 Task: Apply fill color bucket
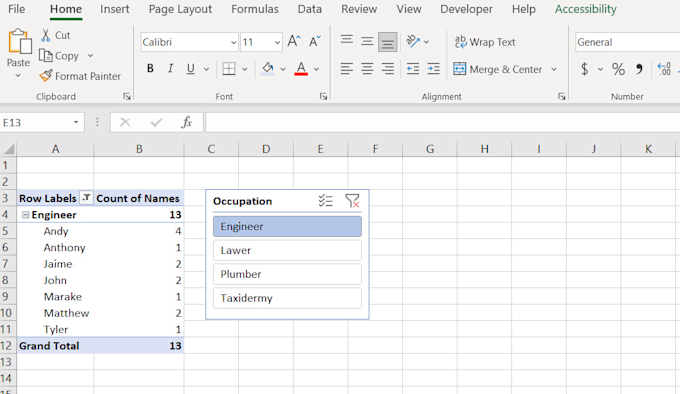(268, 68)
